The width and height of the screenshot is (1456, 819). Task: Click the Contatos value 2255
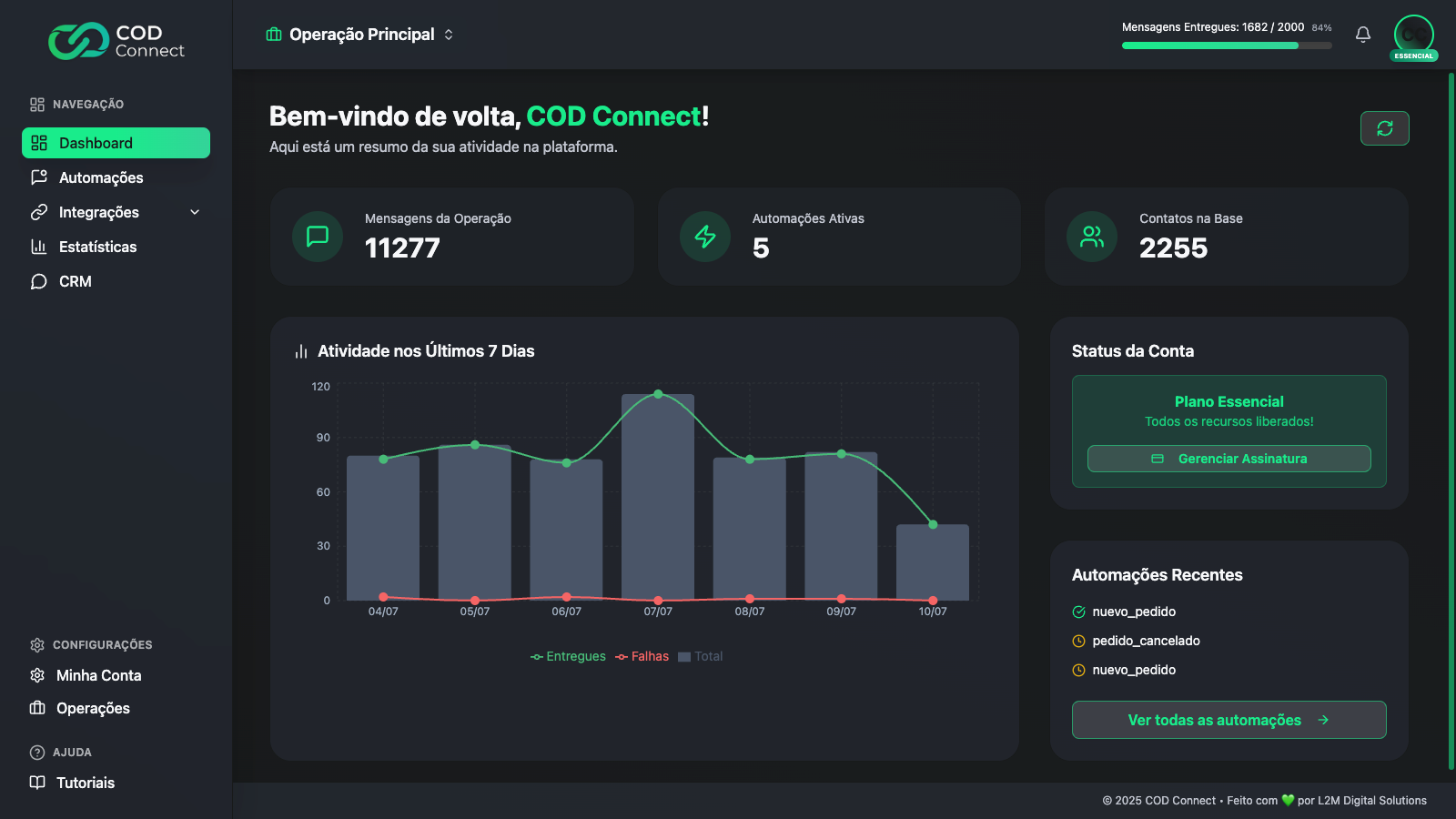pyautogui.click(x=1174, y=248)
